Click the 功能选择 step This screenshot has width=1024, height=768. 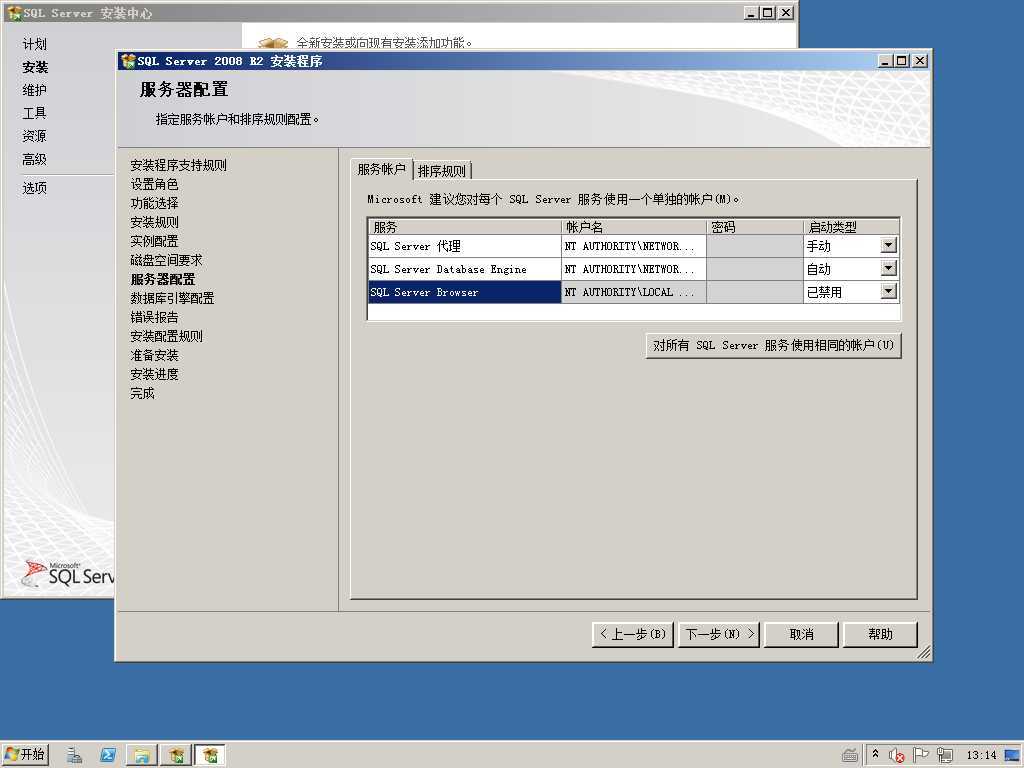pyautogui.click(x=154, y=203)
